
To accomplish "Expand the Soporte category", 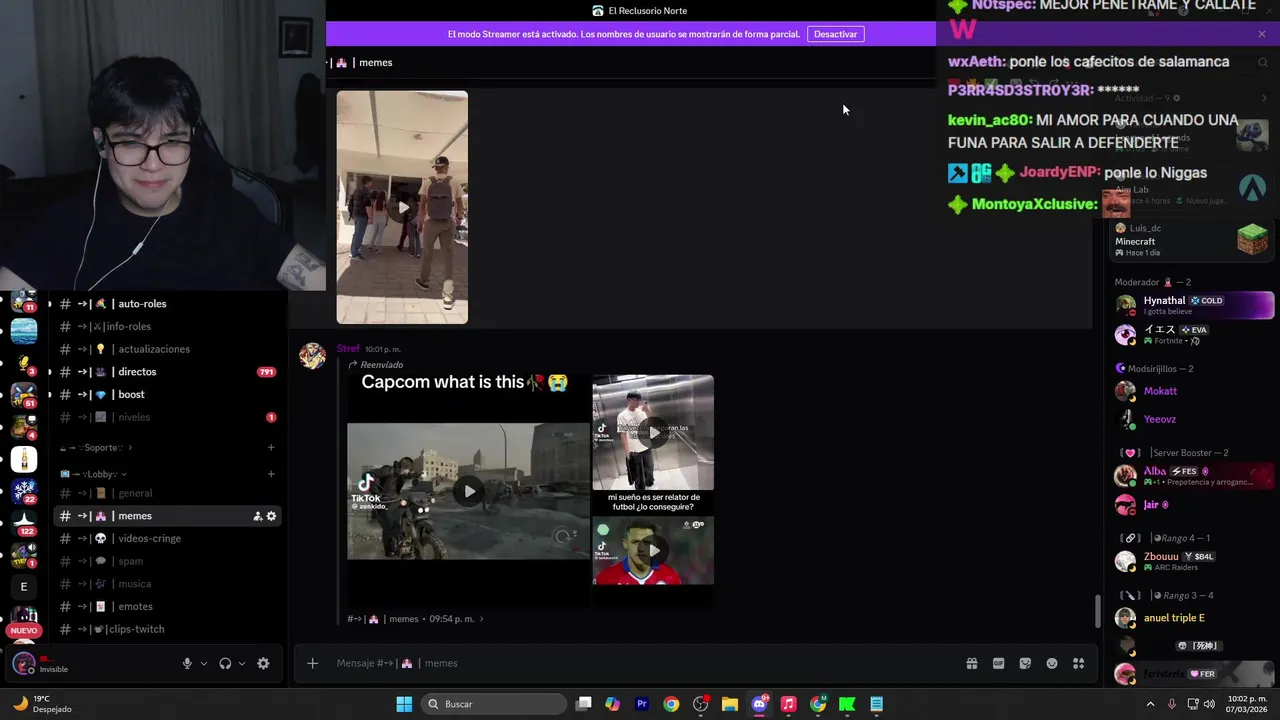I will coord(96,447).
